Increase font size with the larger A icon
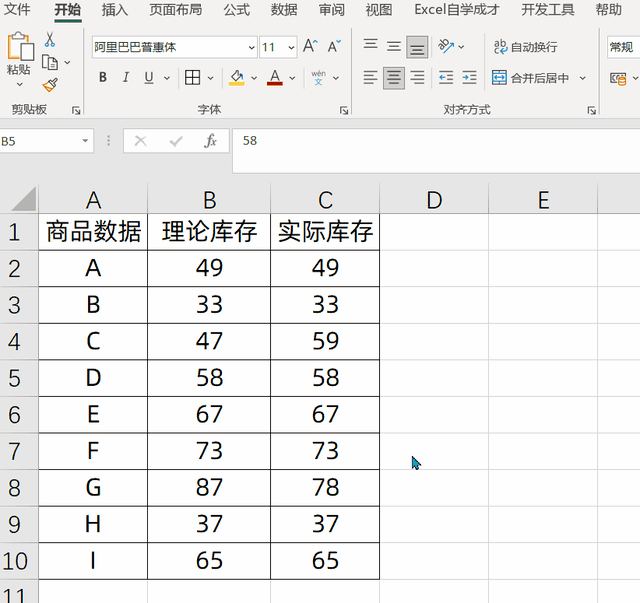The height and width of the screenshot is (603, 640). (310, 46)
